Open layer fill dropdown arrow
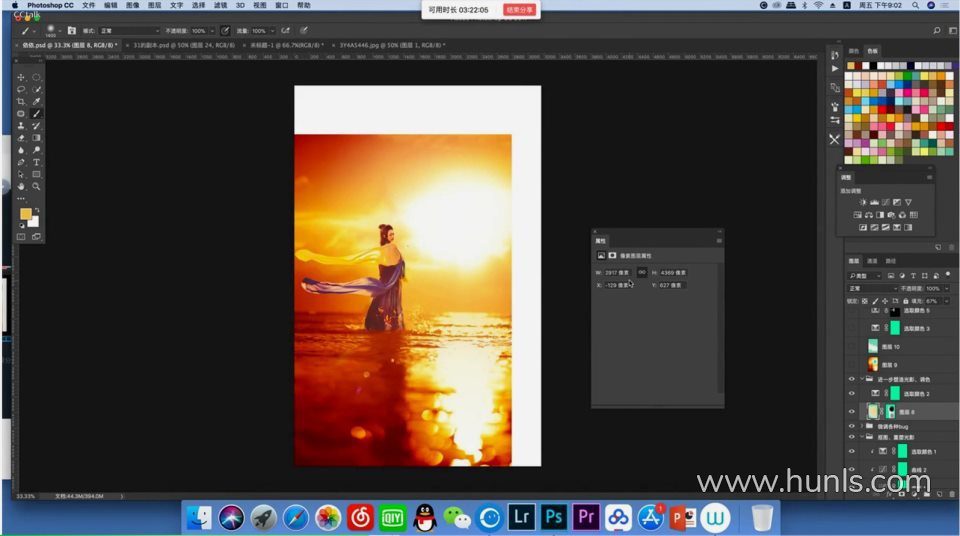960x536 pixels. click(947, 301)
